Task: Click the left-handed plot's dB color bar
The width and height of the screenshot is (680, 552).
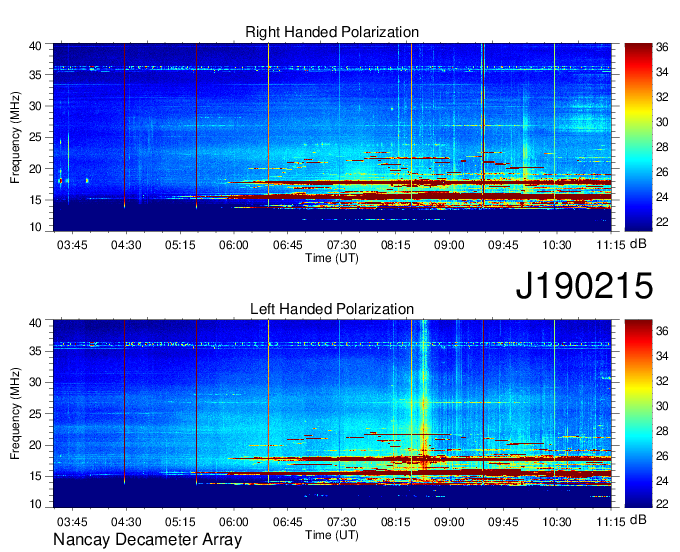Action: click(x=638, y=413)
